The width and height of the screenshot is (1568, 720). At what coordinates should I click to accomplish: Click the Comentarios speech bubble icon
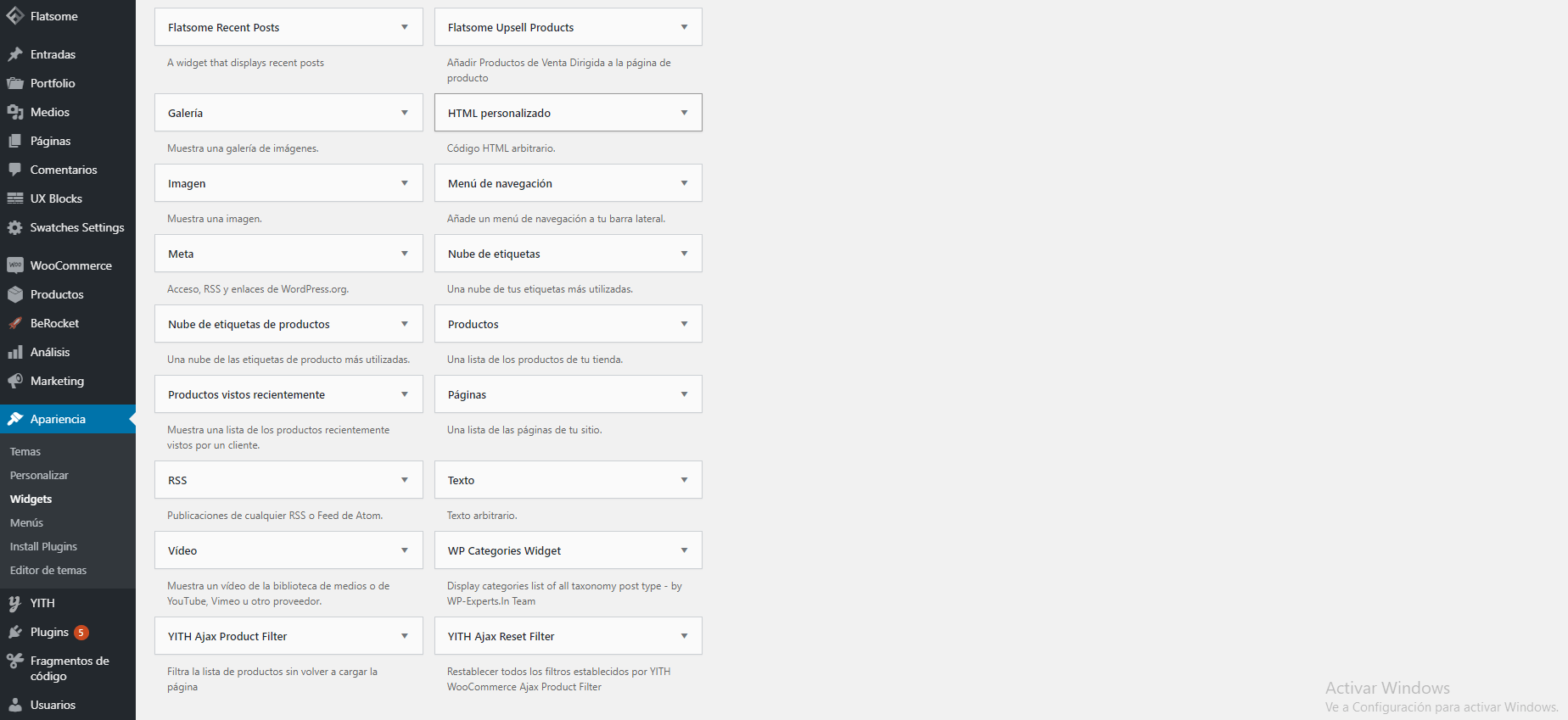tap(15, 170)
